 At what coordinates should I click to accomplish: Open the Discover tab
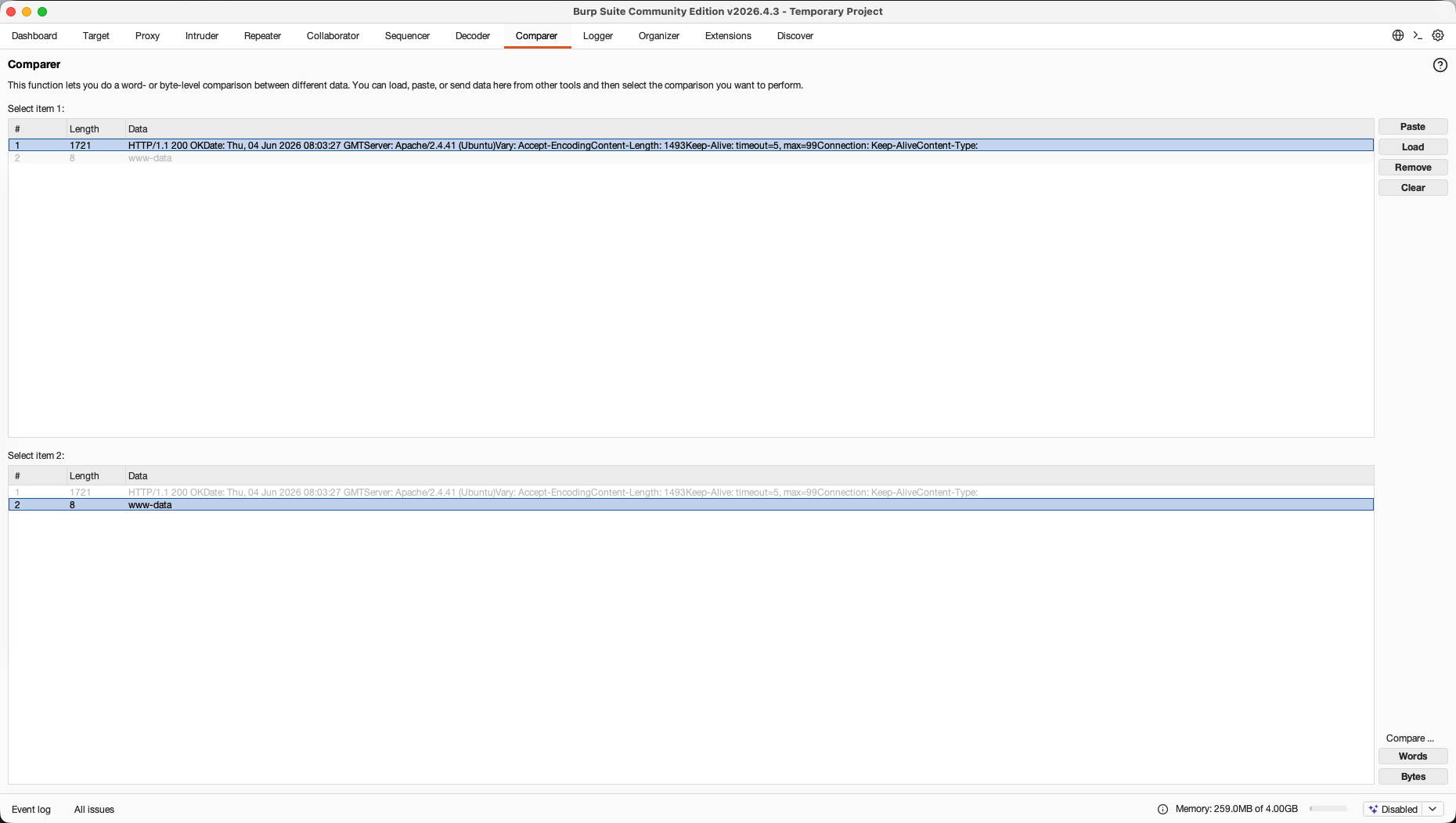coord(795,36)
